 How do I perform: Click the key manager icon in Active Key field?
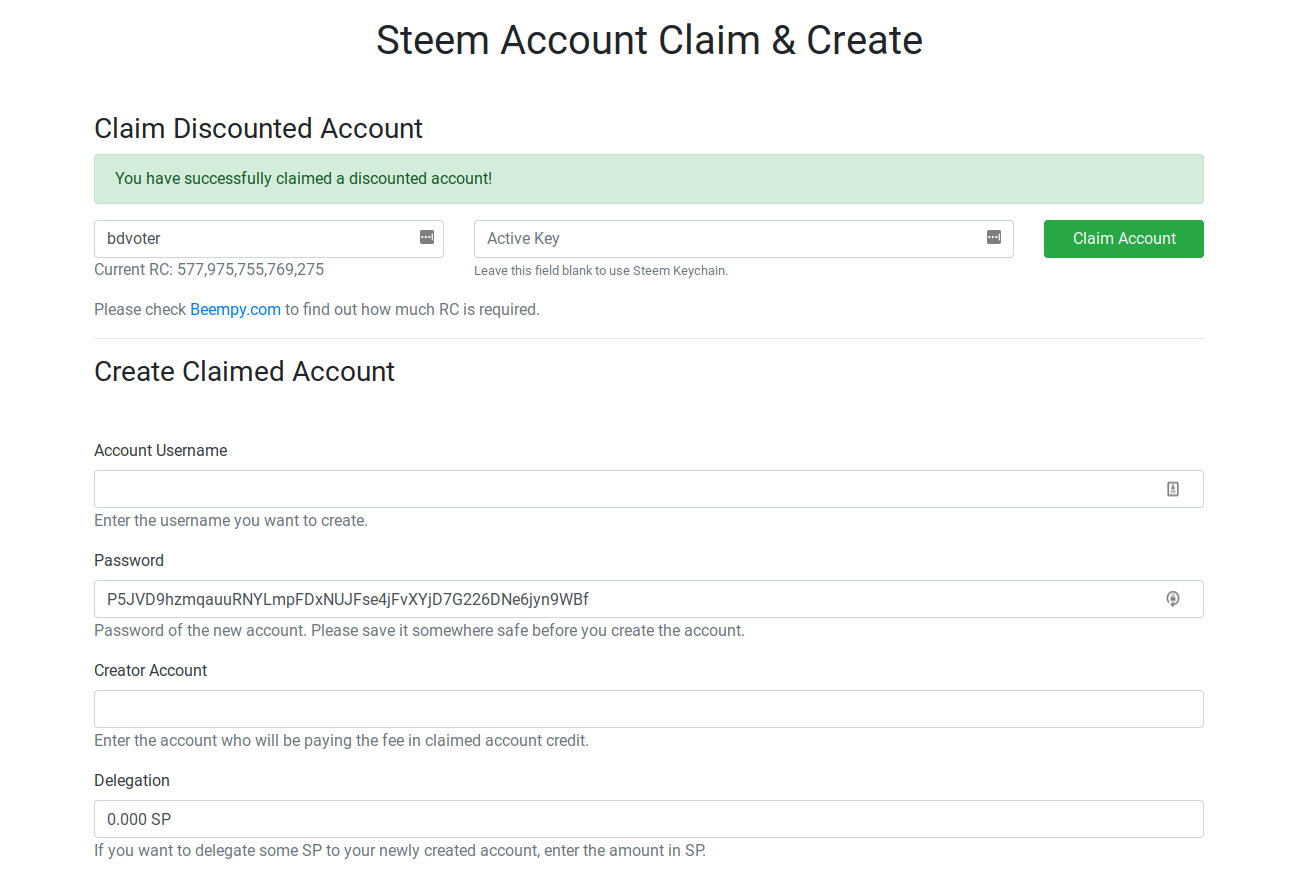[994, 238]
